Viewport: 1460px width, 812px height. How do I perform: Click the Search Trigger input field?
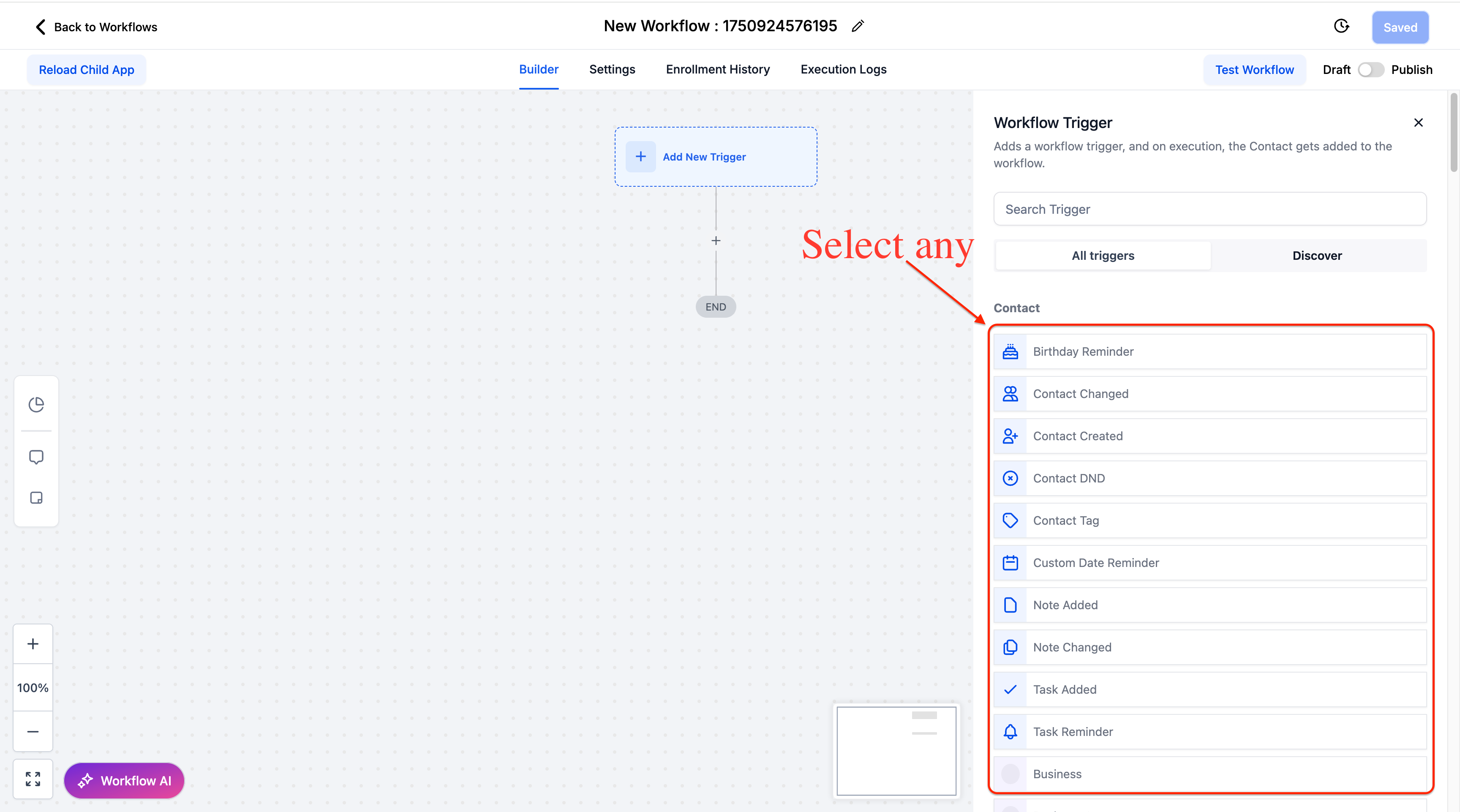1209,209
